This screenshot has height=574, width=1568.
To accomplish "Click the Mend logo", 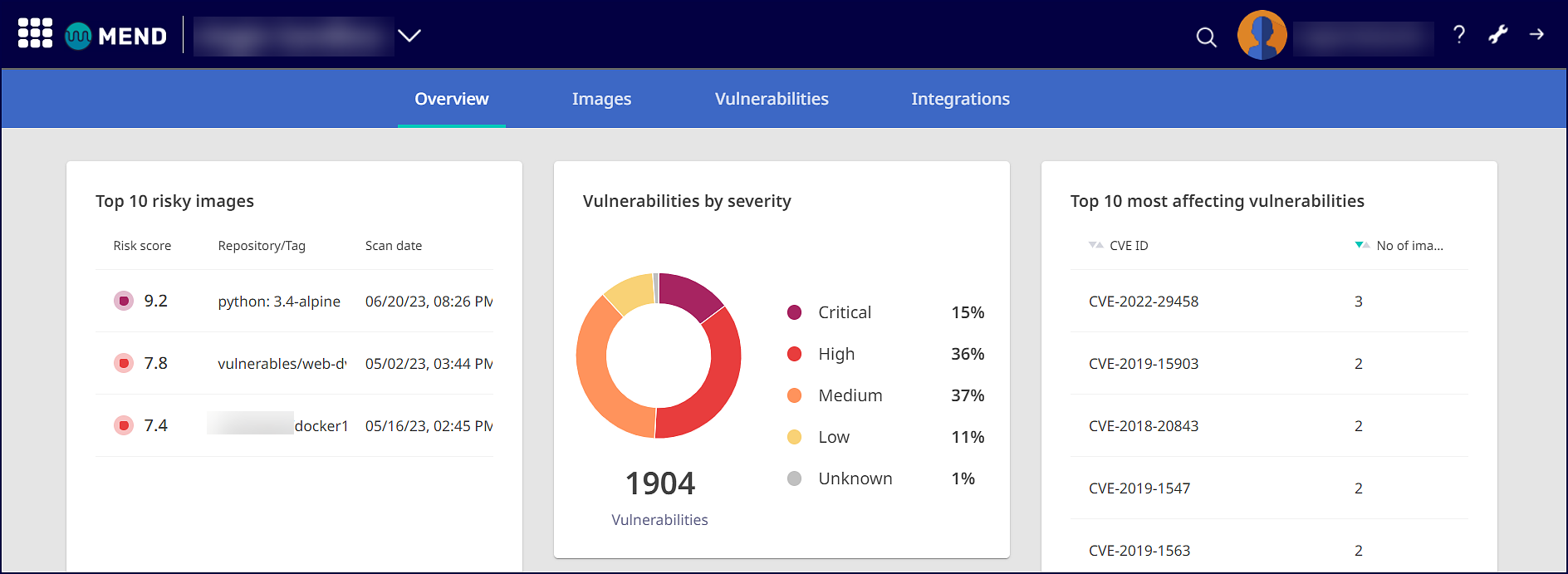I will coord(116,36).
